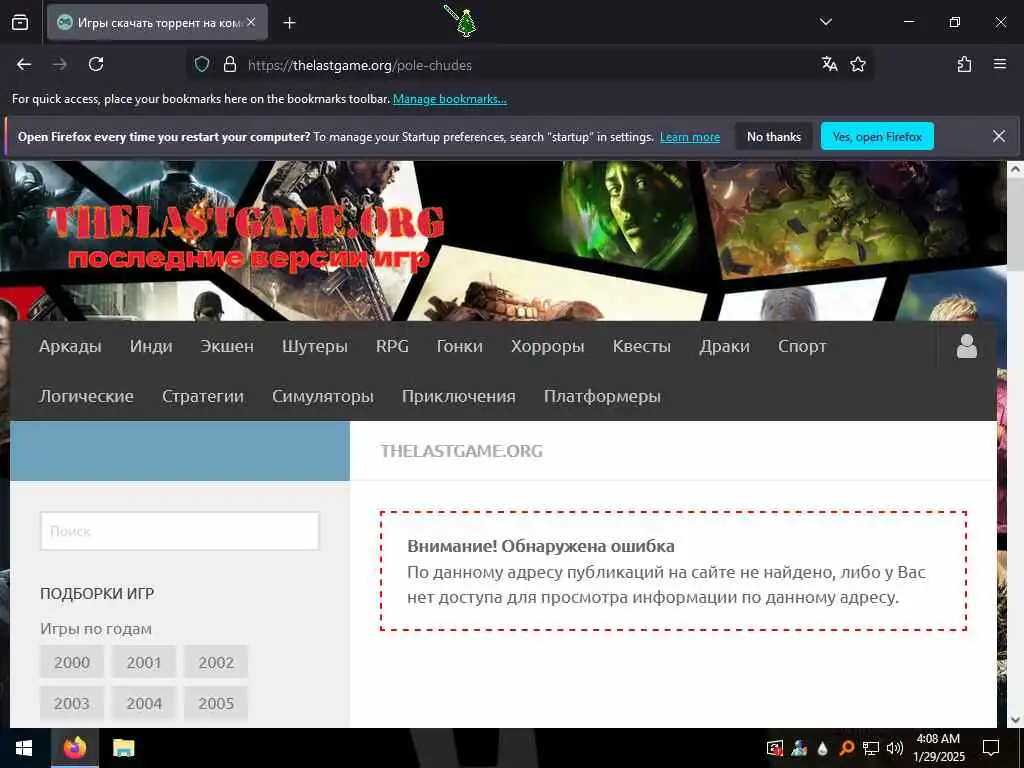This screenshot has width=1024, height=768.
Task: Open RPG category
Action: [x=392, y=347]
